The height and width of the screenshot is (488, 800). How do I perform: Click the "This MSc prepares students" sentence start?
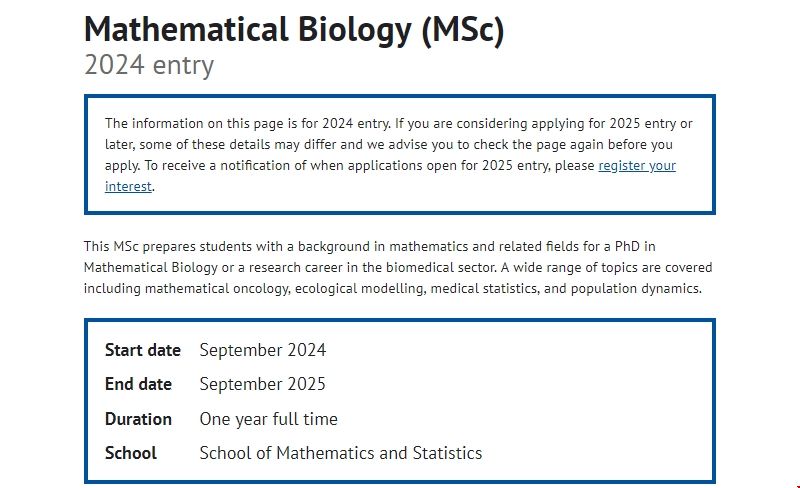pyautogui.click(x=160, y=246)
